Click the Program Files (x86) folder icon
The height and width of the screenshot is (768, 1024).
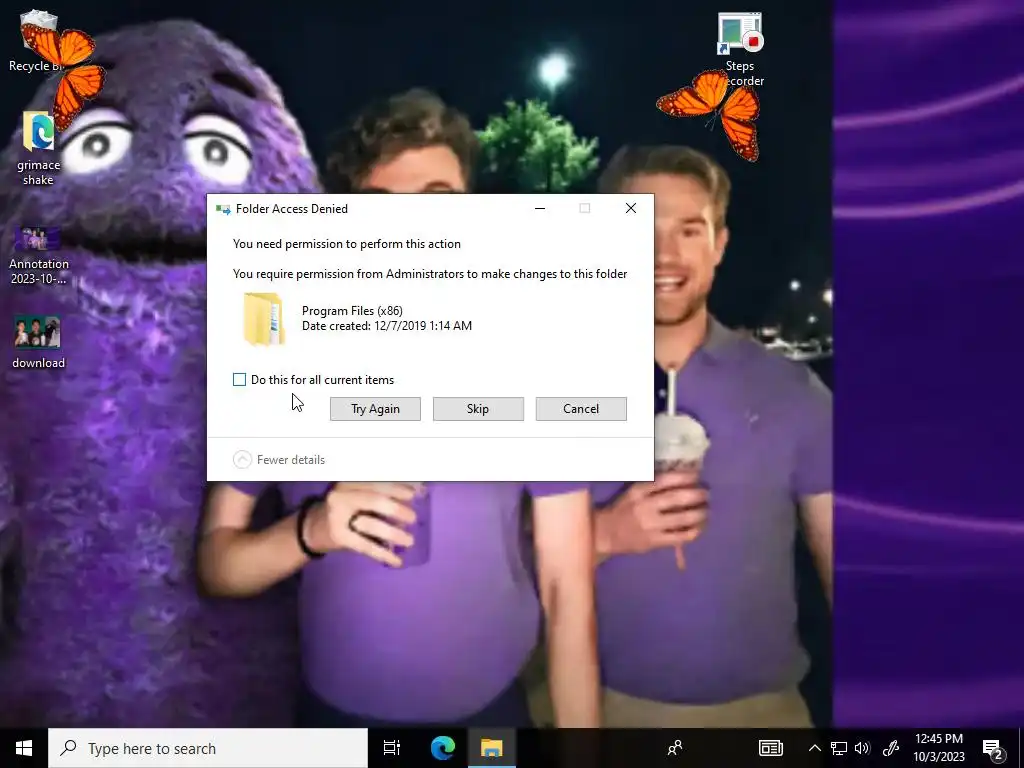click(x=264, y=319)
